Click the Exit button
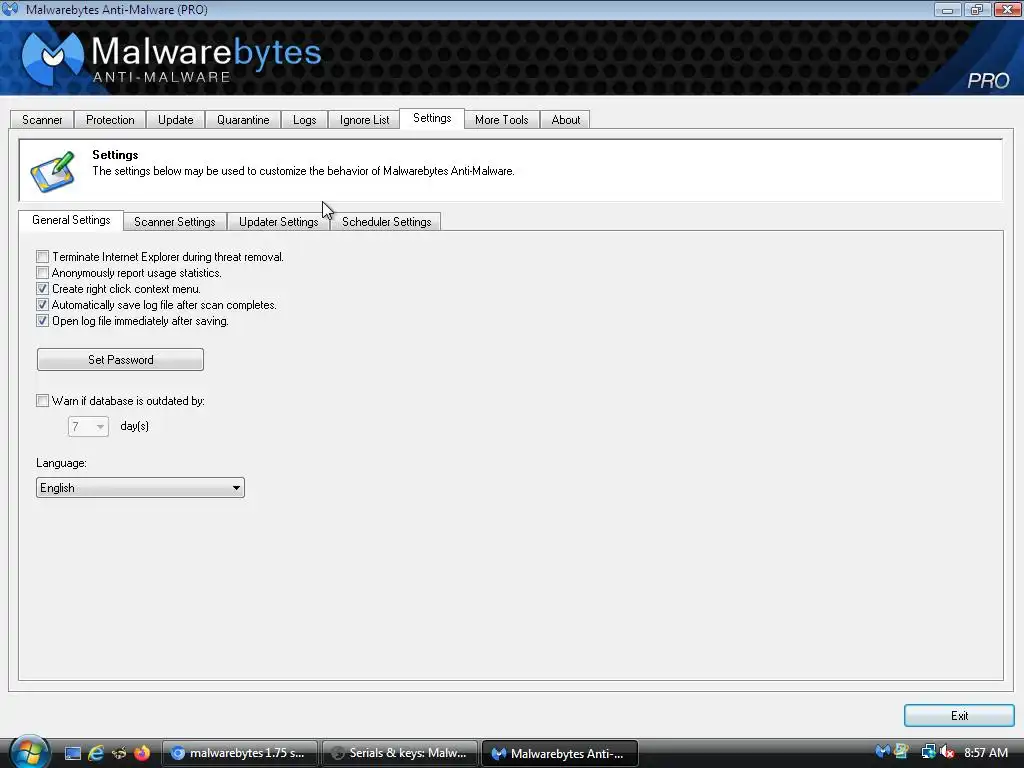1024x768 pixels. 959,716
